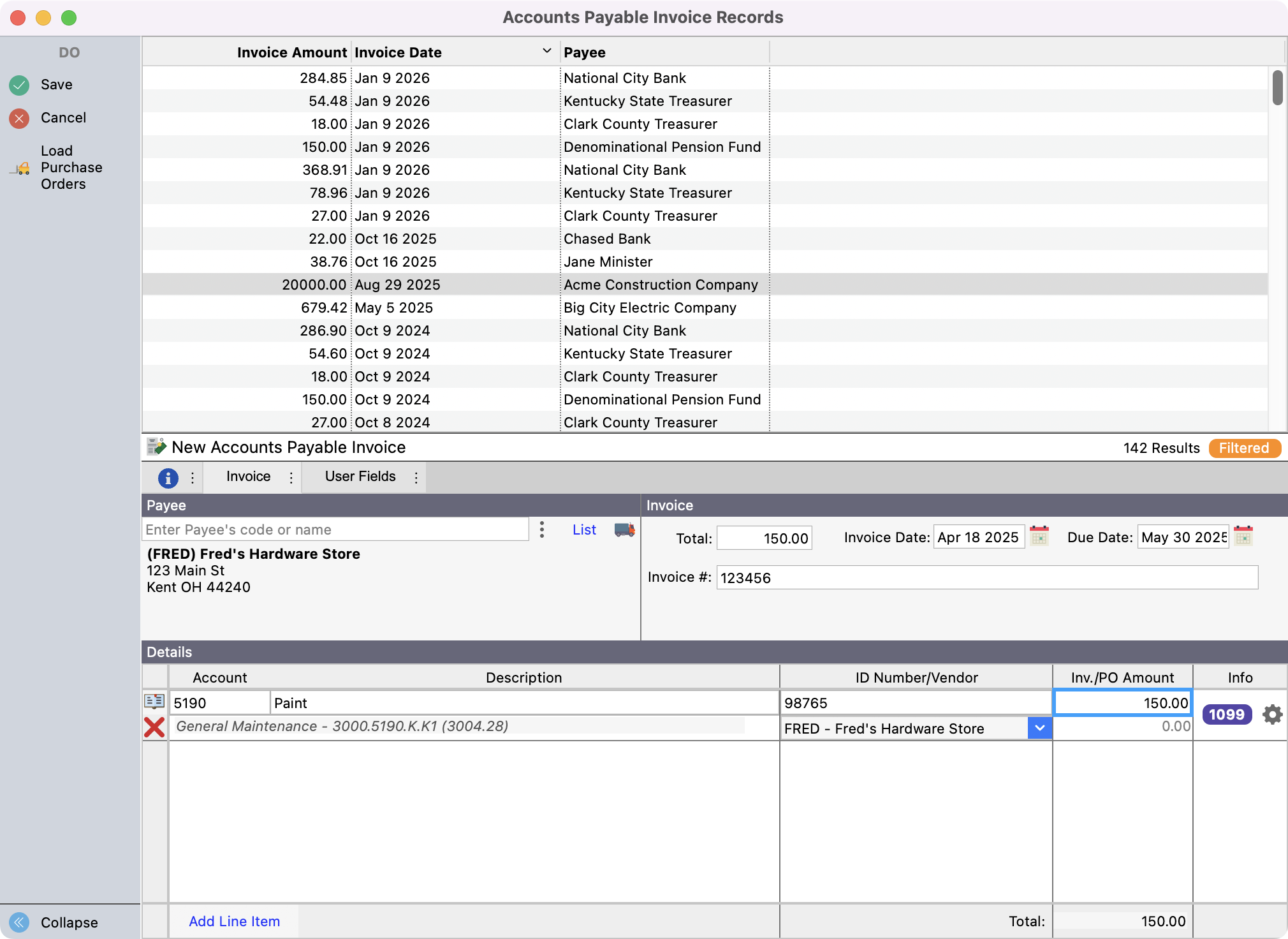Click the red Cancel icon

click(19, 118)
